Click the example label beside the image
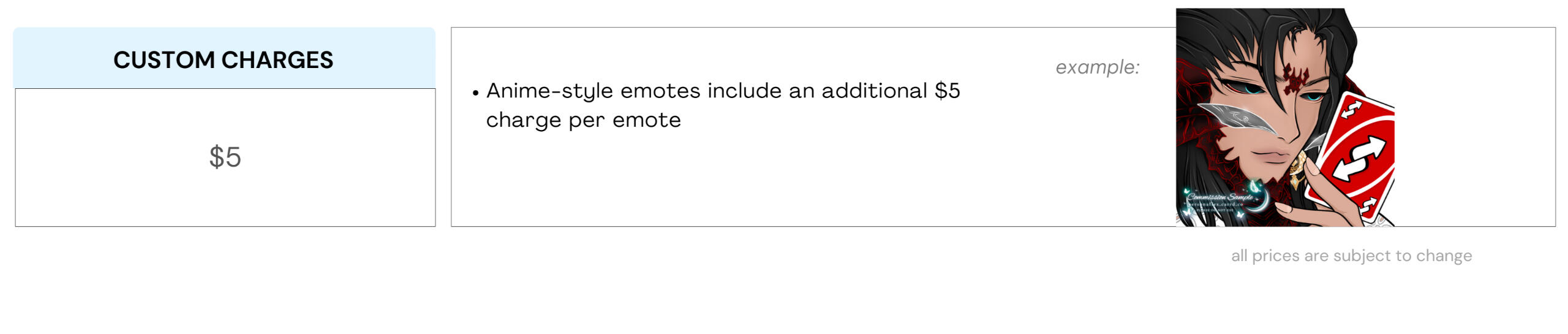This screenshot has height=334, width=1568. pyautogui.click(x=1098, y=67)
